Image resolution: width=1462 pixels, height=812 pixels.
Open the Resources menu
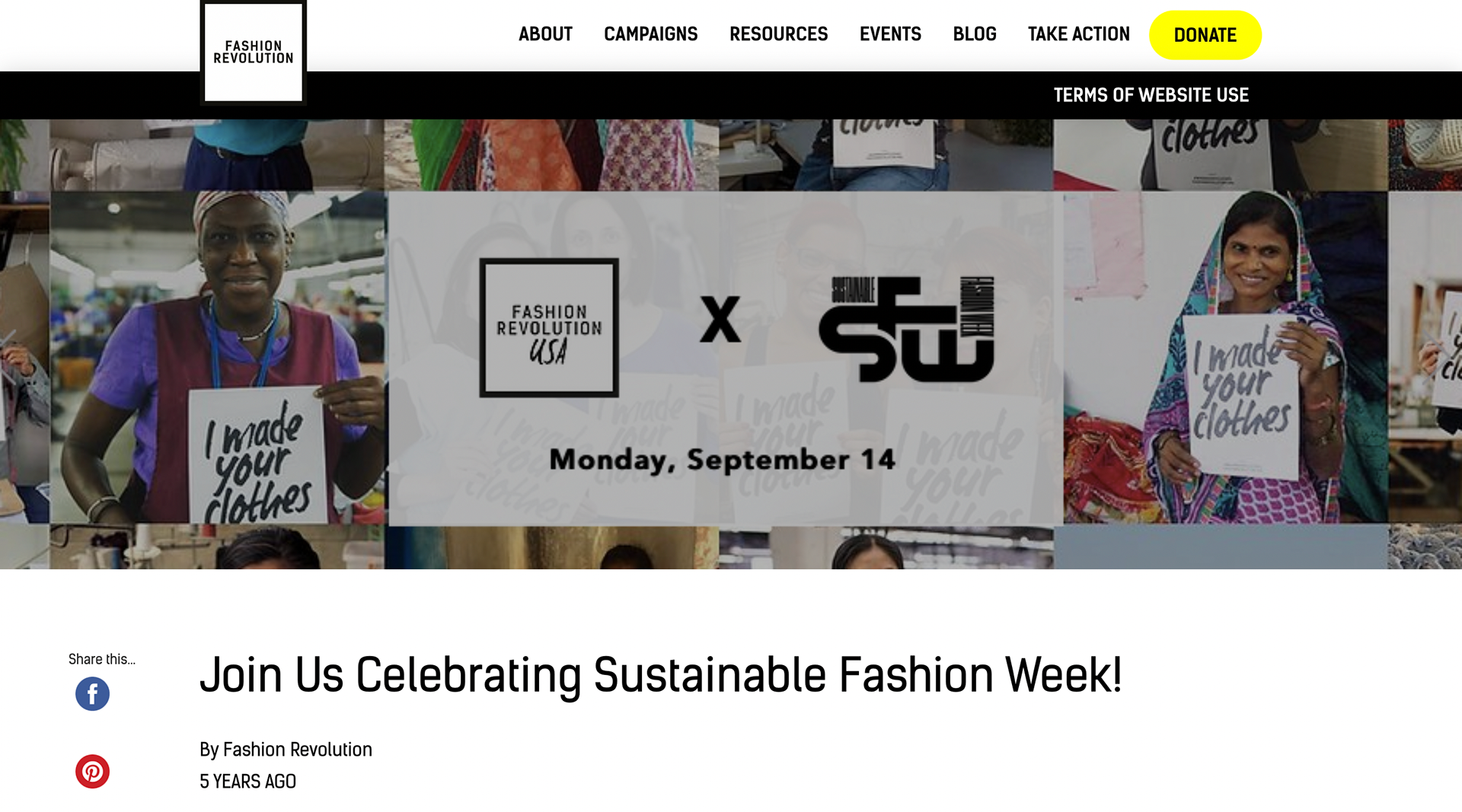778,34
